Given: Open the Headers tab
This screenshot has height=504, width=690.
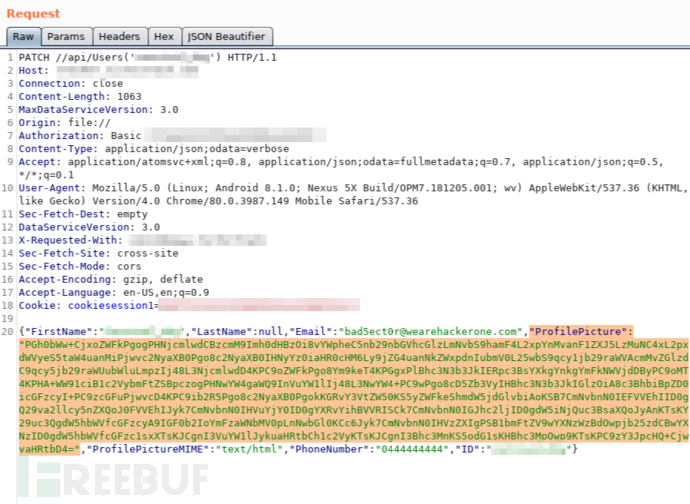Looking at the screenshot, I should coord(119,37).
